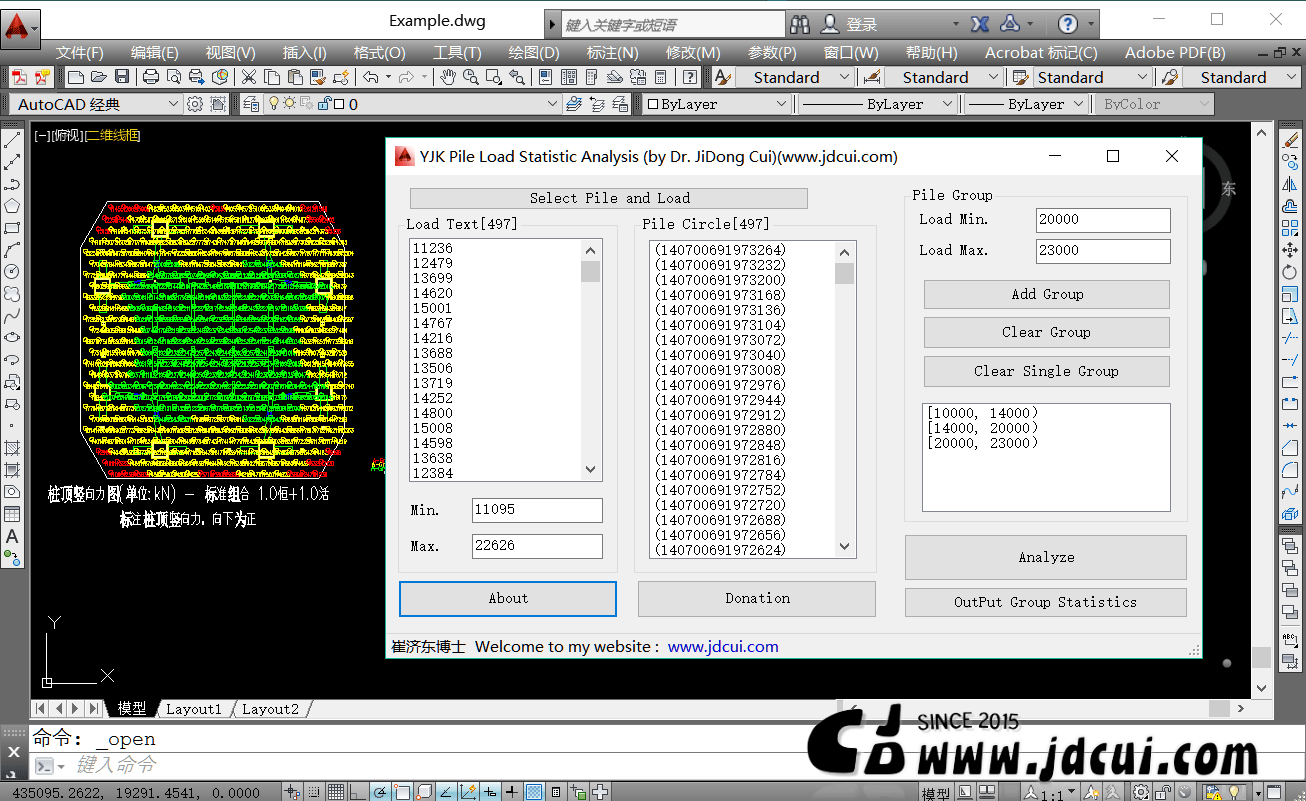Click the Autodesk Exchange X icon
Screen dimensions: 1306x801
tap(980, 24)
